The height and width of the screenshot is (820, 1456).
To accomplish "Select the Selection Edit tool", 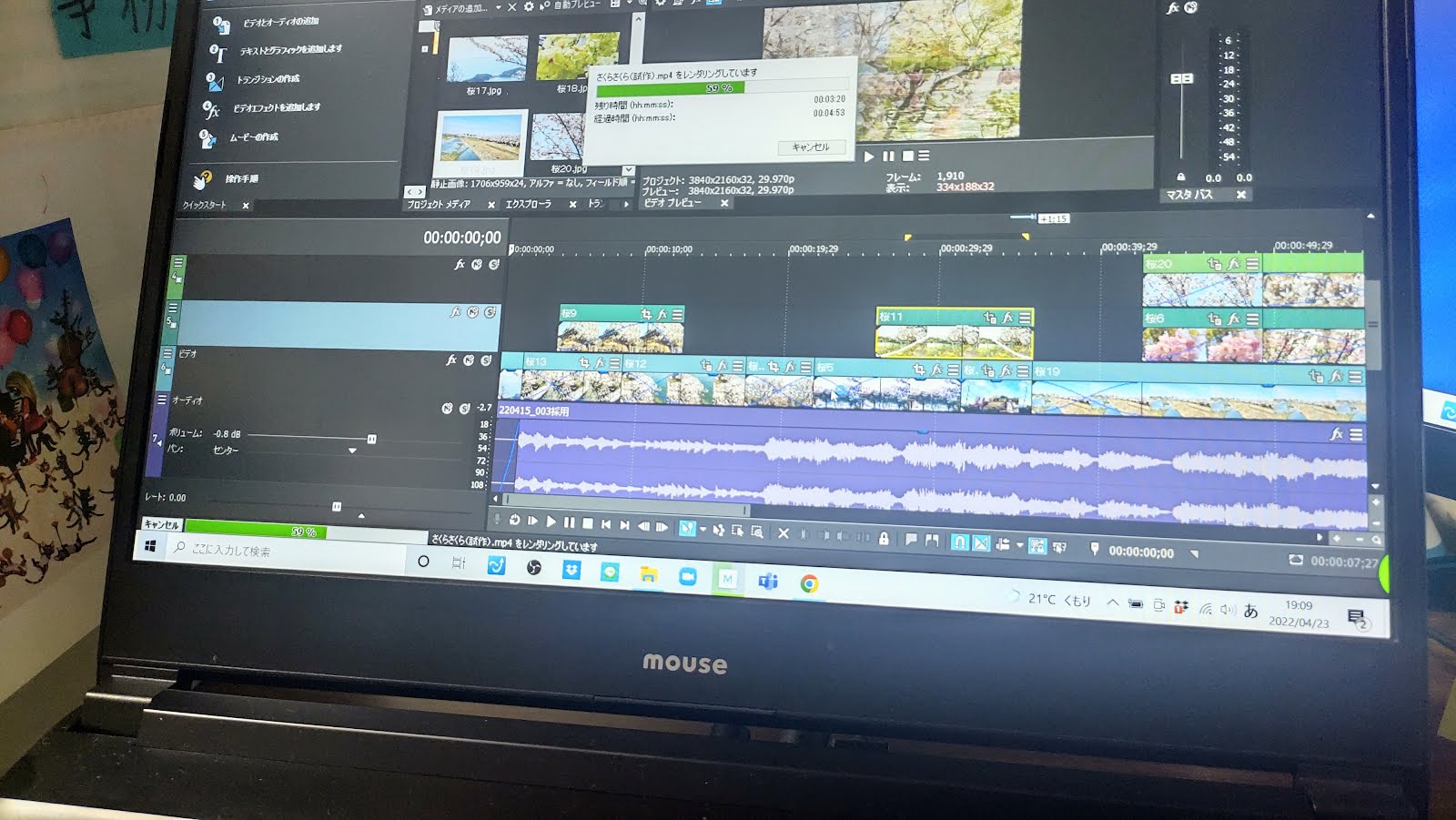I will coord(737,531).
